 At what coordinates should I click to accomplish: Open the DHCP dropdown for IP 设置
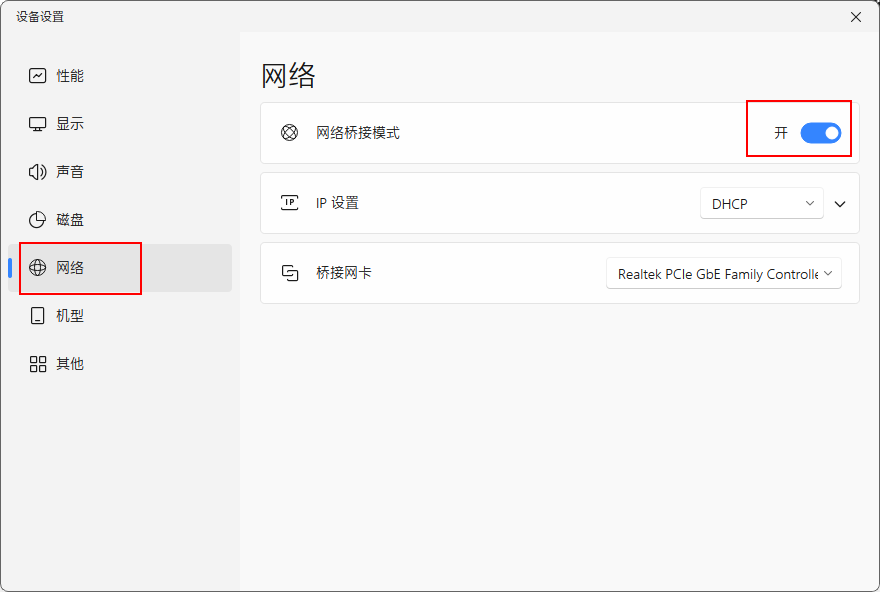(x=761, y=204)
